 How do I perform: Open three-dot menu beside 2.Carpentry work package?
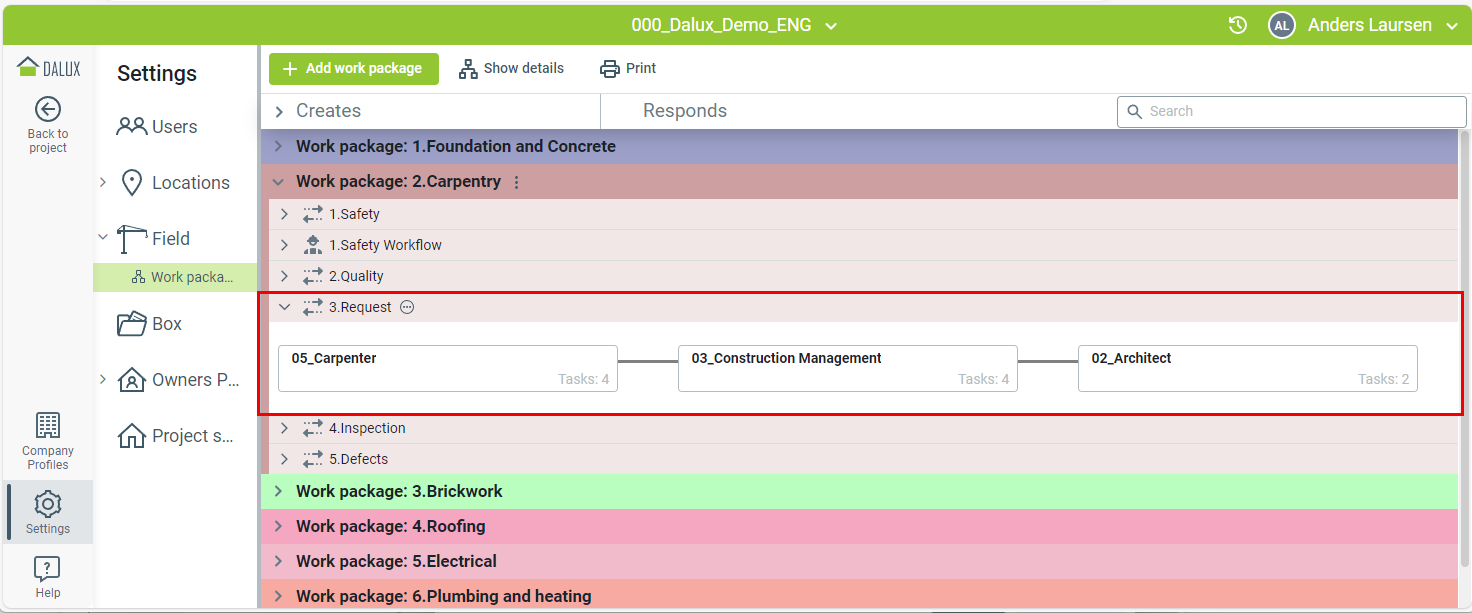(x=517, y=182)
